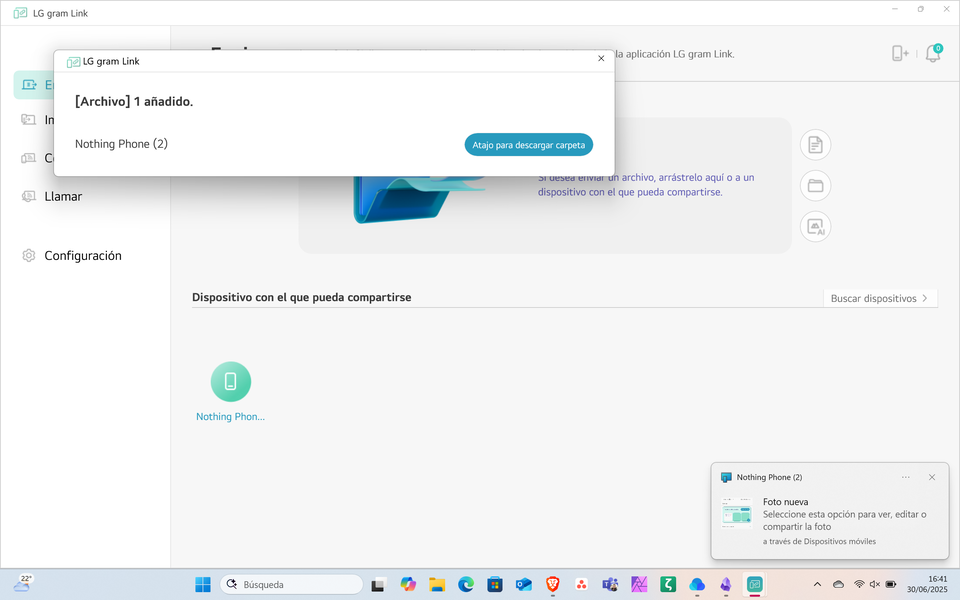
Task: Open the Windows Start menu
Action: coord(203,585)
